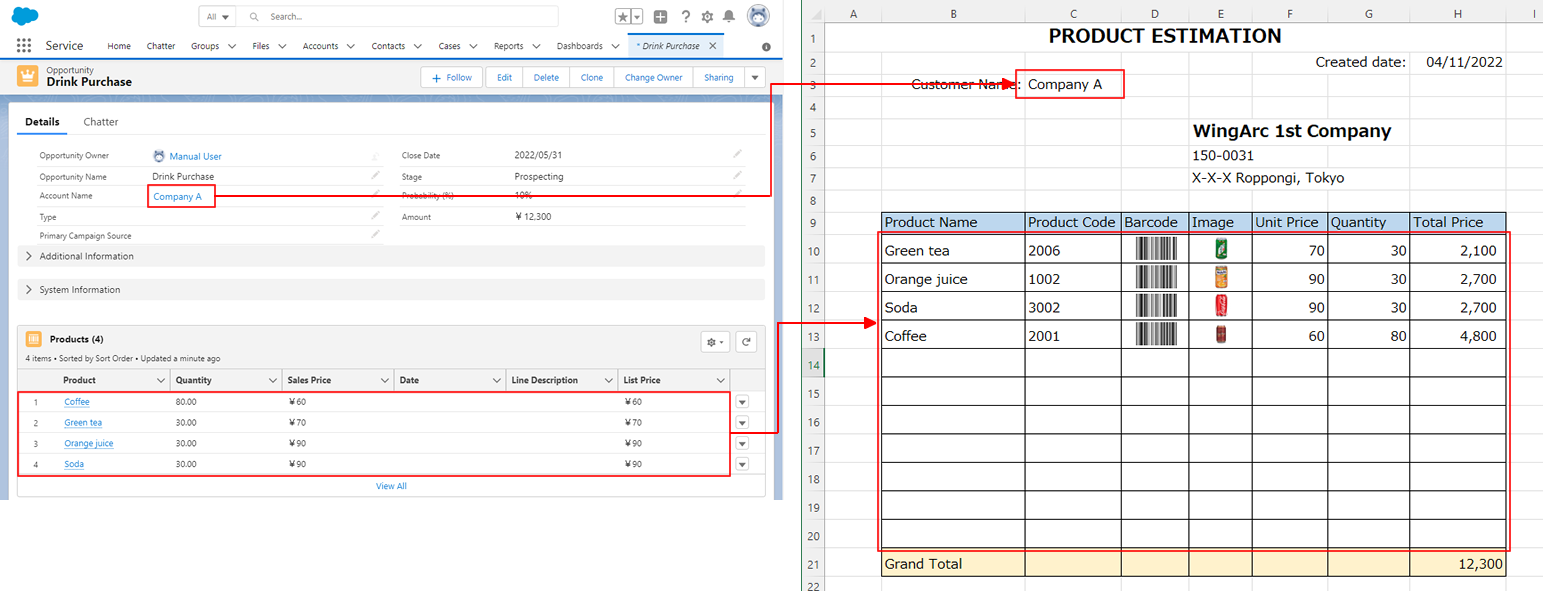Click the Clone button
1543x591 pixels.
coord(592,77)
